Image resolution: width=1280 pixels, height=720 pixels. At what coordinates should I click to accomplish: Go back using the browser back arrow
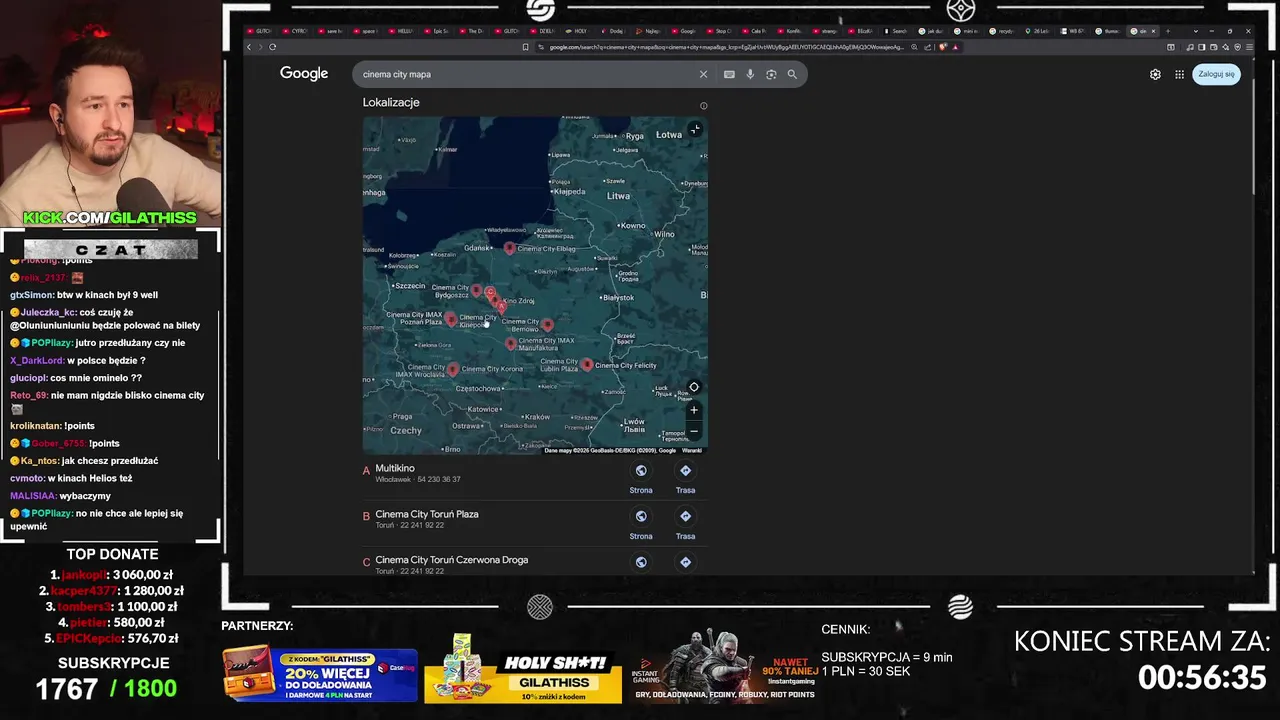click(x=249, y=47)
